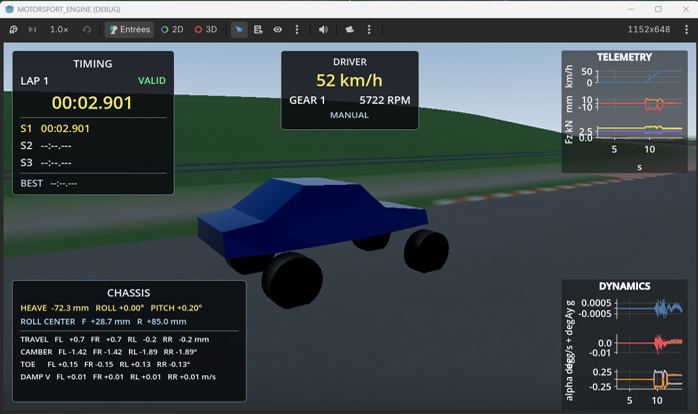Click the VALID lap status text
This screenshot has height=414, width=698.
[x=152, y=81]
